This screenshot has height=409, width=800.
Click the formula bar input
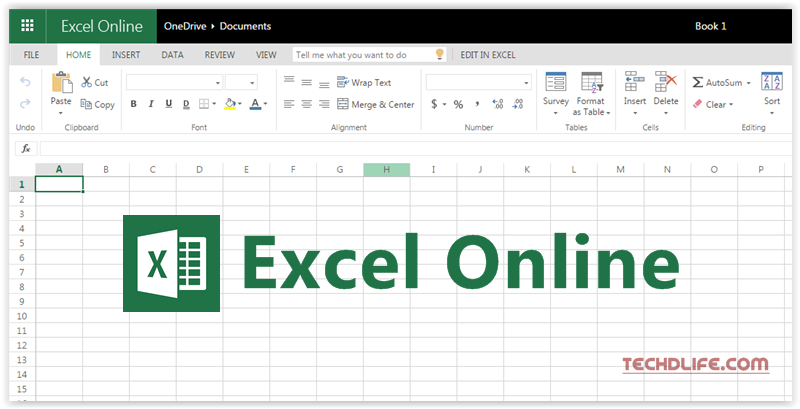pyautogui.click(x=415, y=148)
